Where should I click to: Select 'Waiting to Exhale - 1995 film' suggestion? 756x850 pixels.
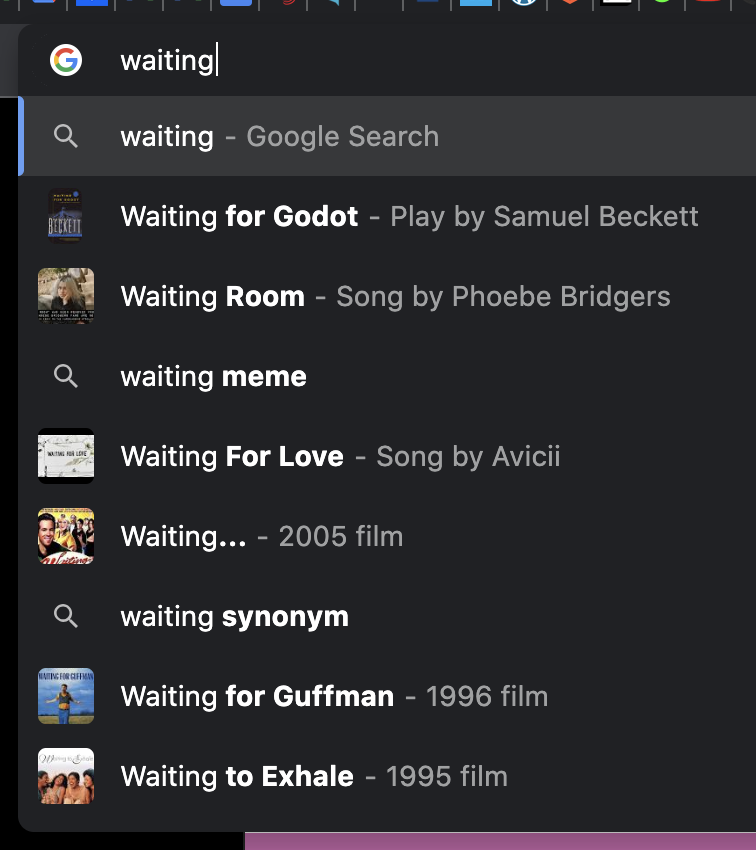[314, 777]
